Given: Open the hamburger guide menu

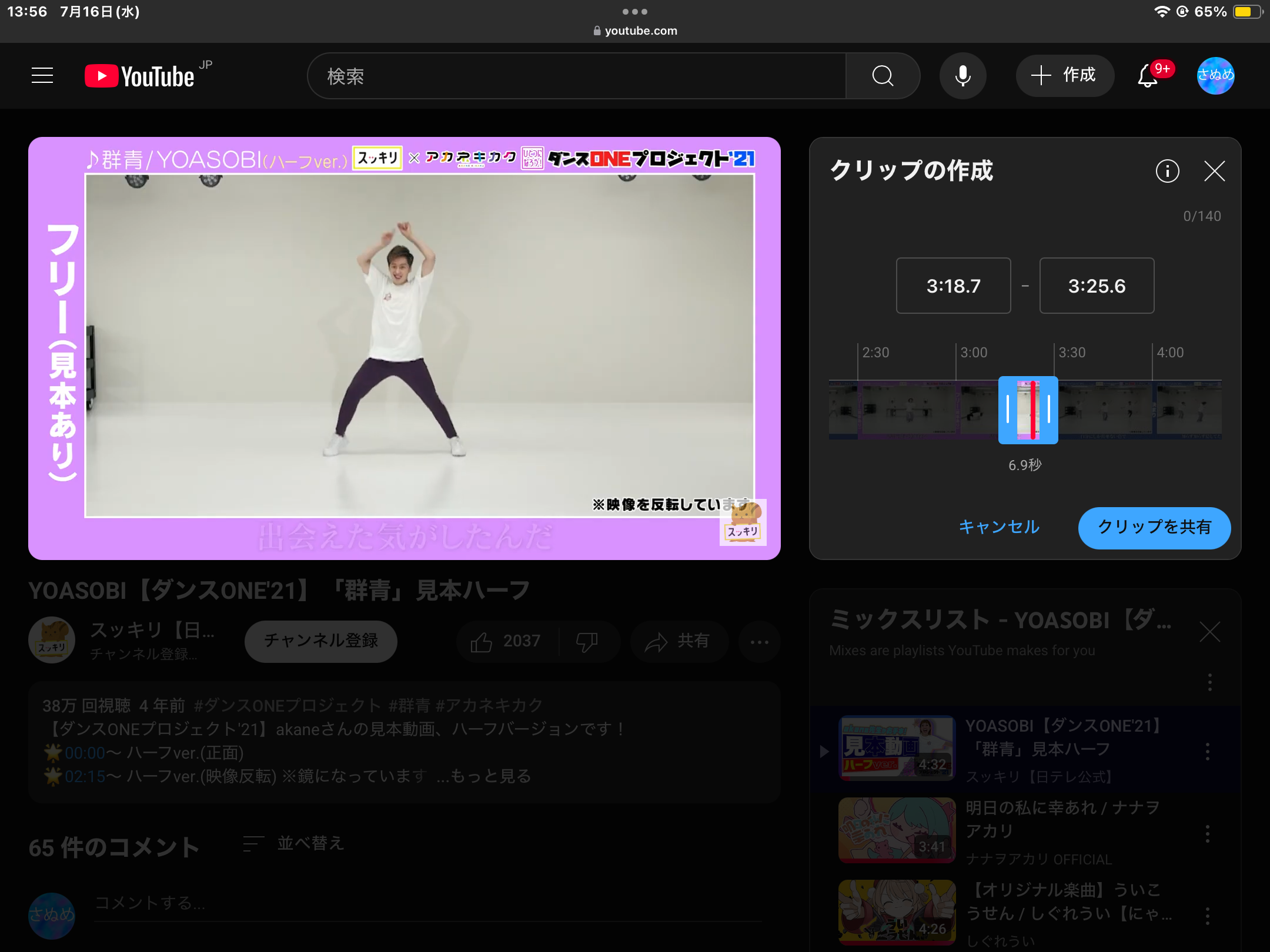Looking at the screenshot, I should [x=42, y=76].
